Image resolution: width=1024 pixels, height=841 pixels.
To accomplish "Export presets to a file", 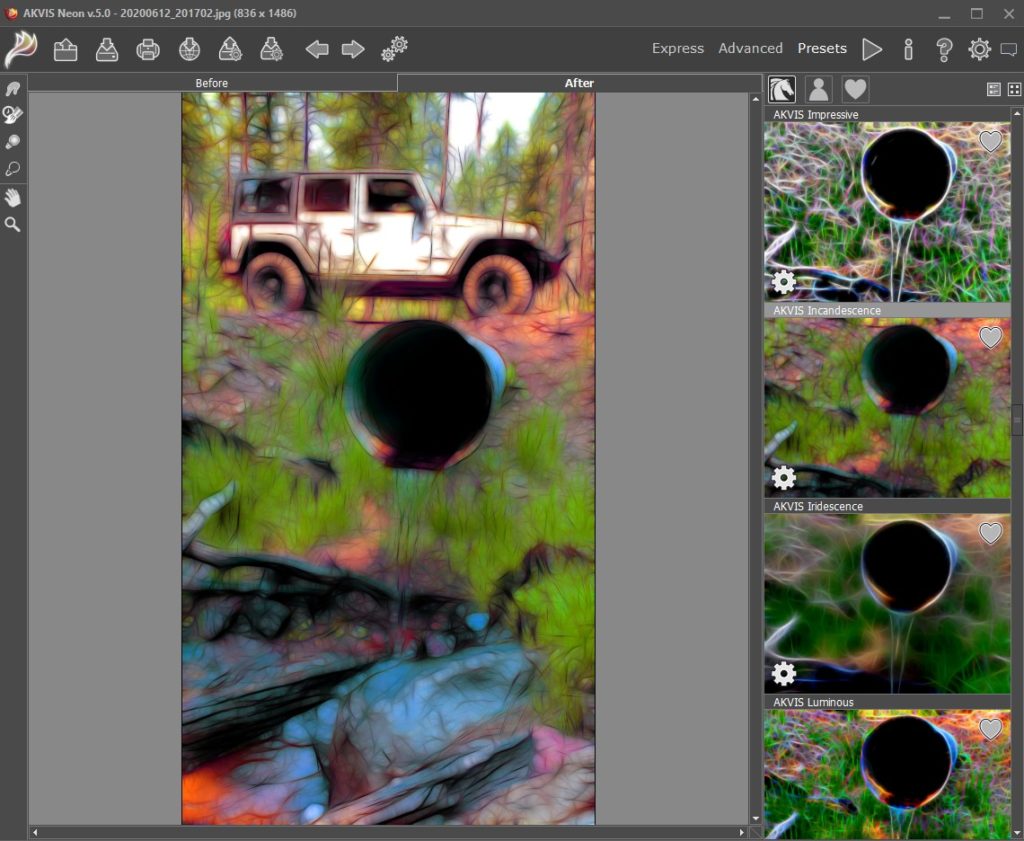I will click(x=270, y=48).
